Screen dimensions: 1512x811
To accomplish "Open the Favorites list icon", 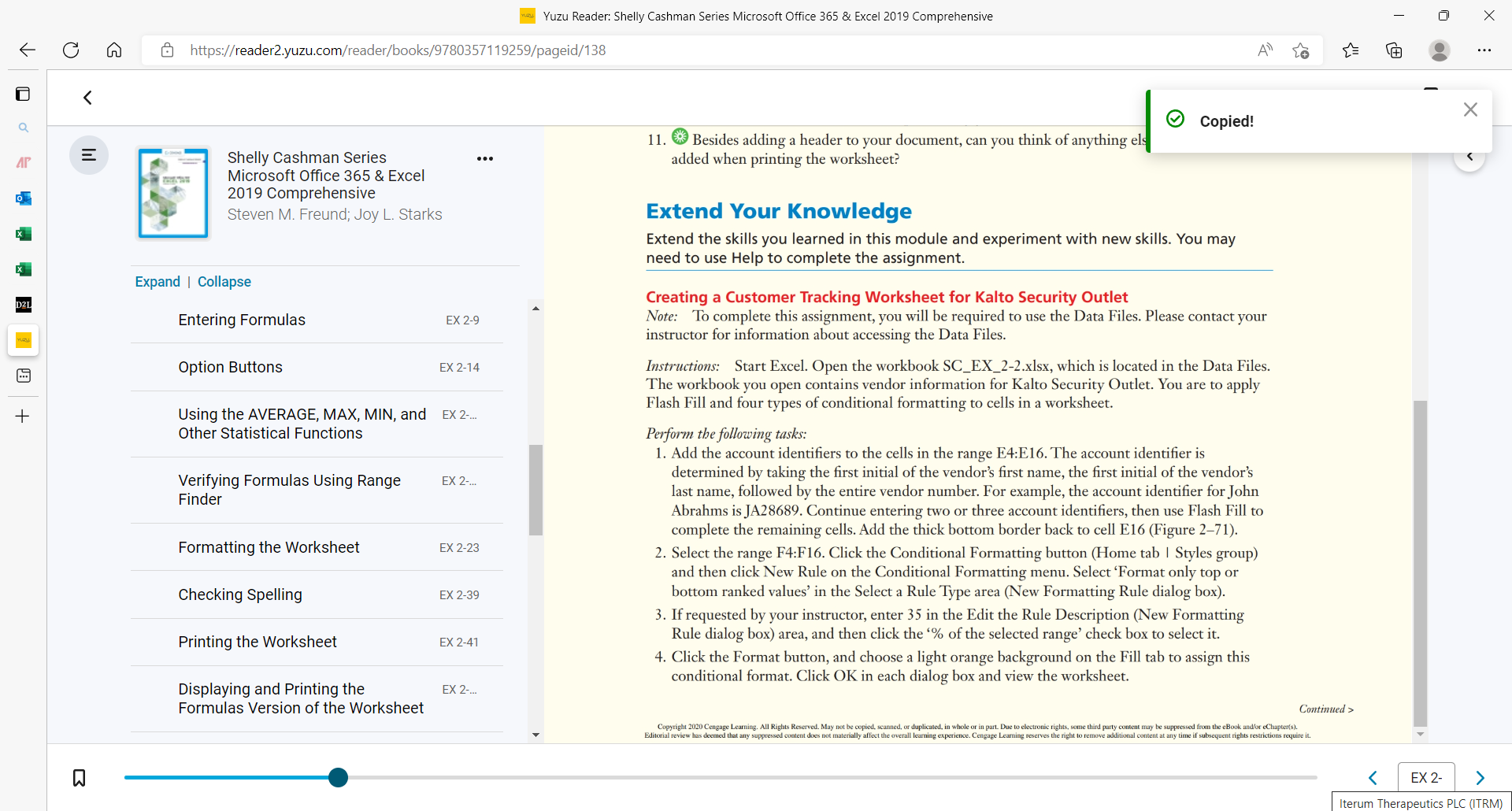I will 1351,50.
